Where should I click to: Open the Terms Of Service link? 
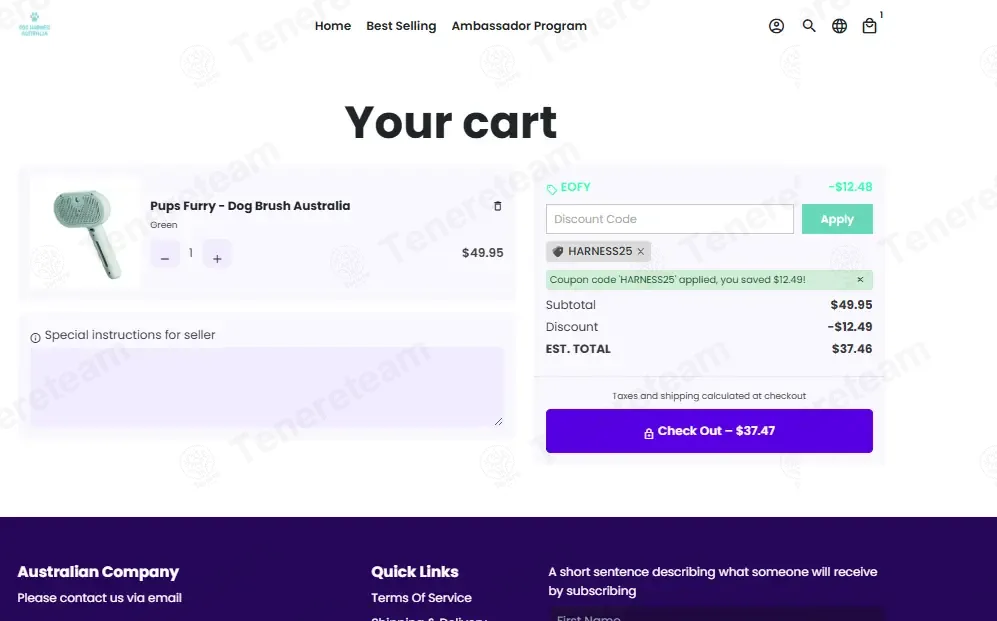click(421, 597)
